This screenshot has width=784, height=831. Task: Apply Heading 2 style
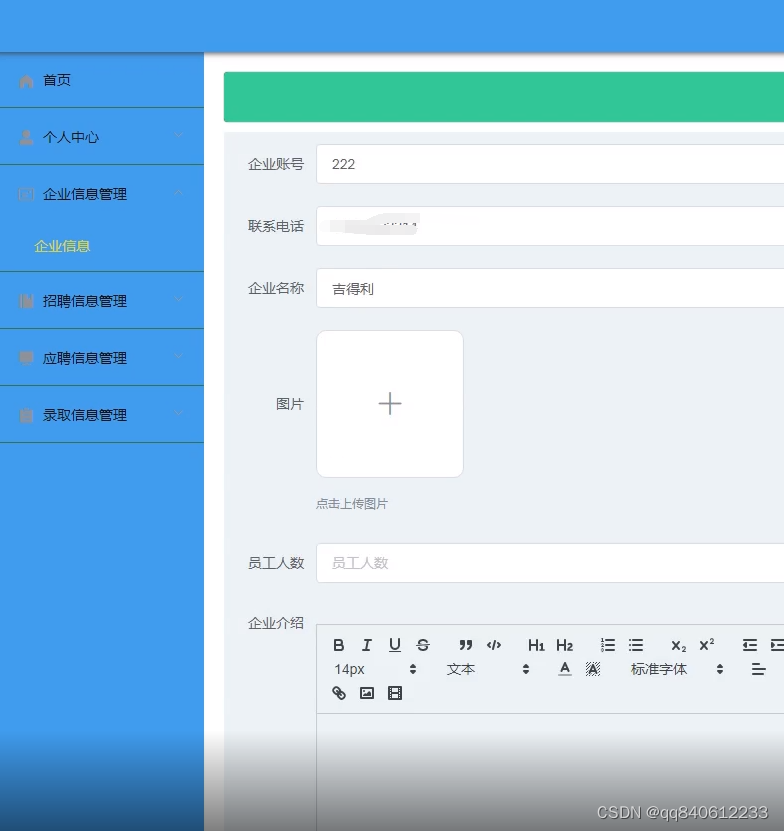click(x=565, y=645)
